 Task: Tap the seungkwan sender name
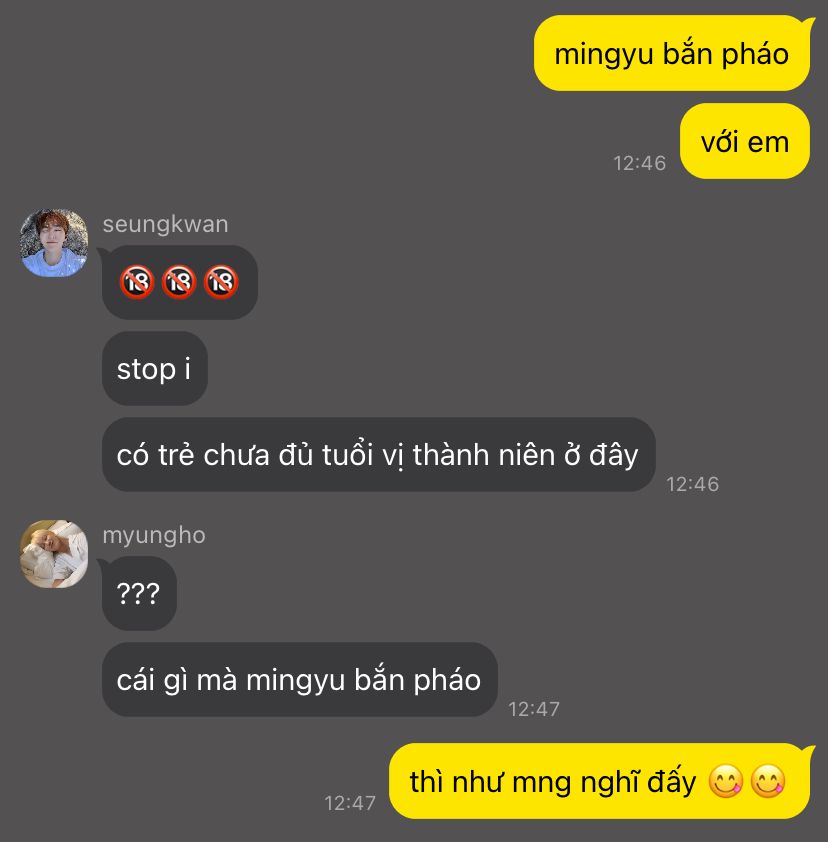(x=165, y=224)
